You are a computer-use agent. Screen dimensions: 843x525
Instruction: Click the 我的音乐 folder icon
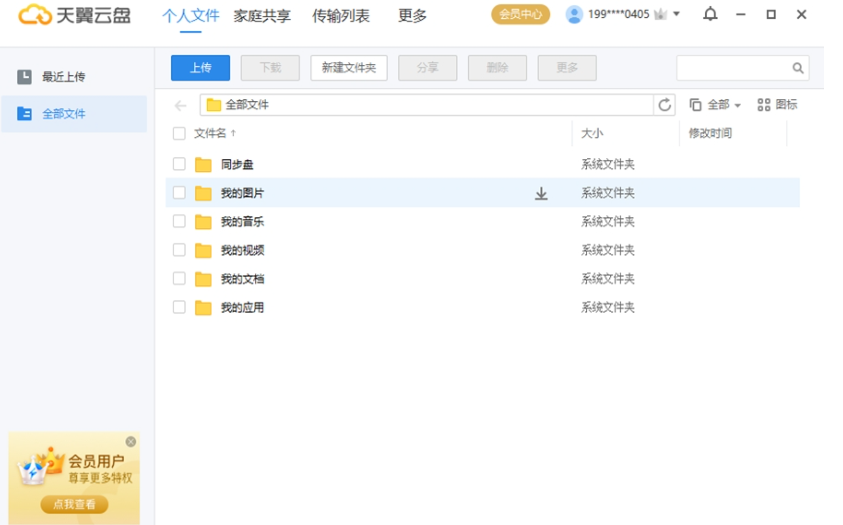(x=203, y=221)
